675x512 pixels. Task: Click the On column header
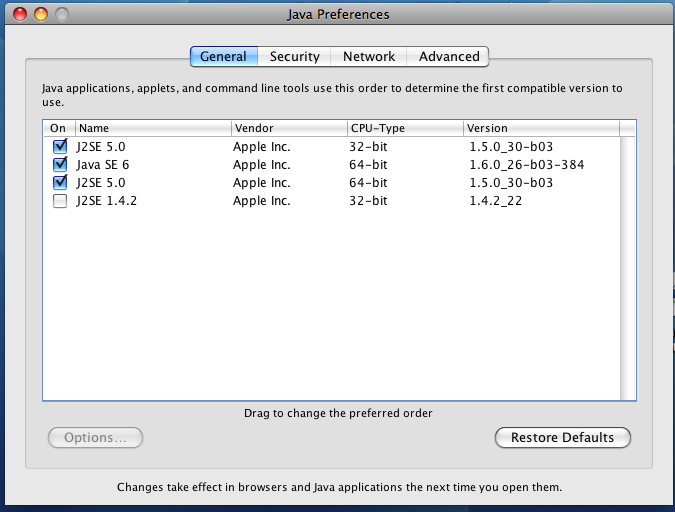pos(58,128)
